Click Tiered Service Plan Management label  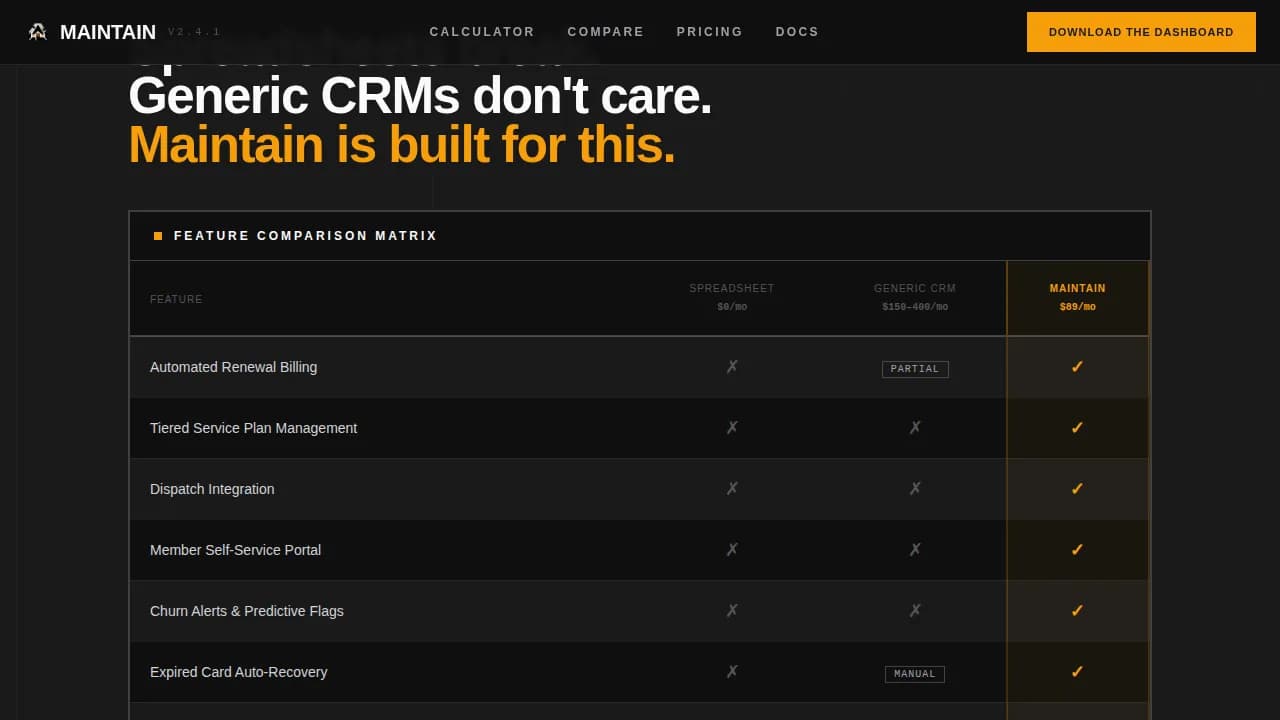253,428
